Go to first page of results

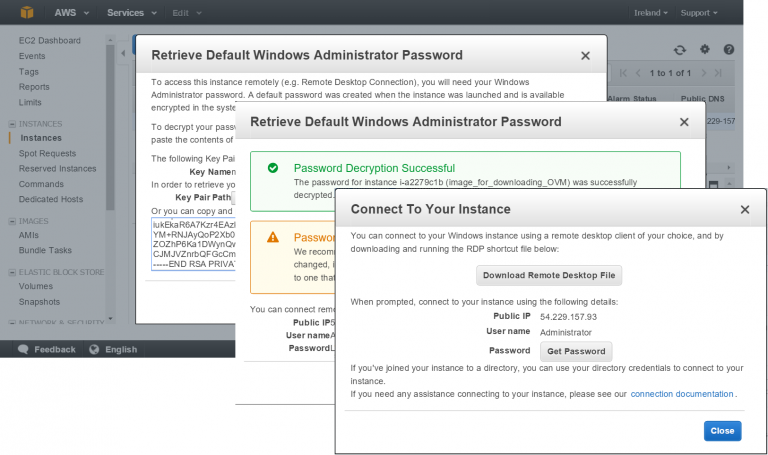point(623,73)
